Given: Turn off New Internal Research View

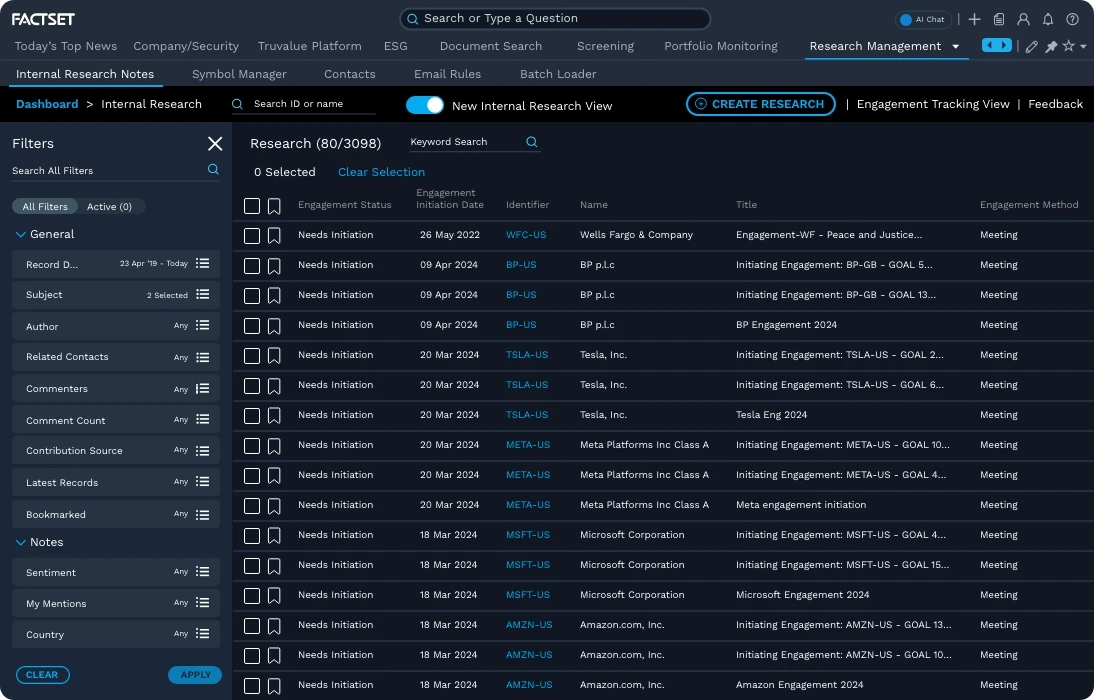Looking at the screenshot, I should (x=424, y=104).
